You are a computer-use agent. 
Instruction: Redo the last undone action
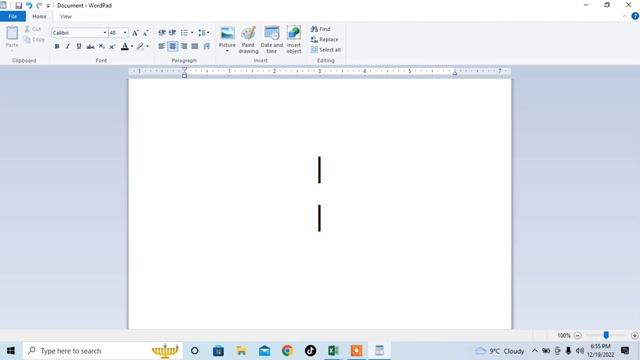coord(39,5)
